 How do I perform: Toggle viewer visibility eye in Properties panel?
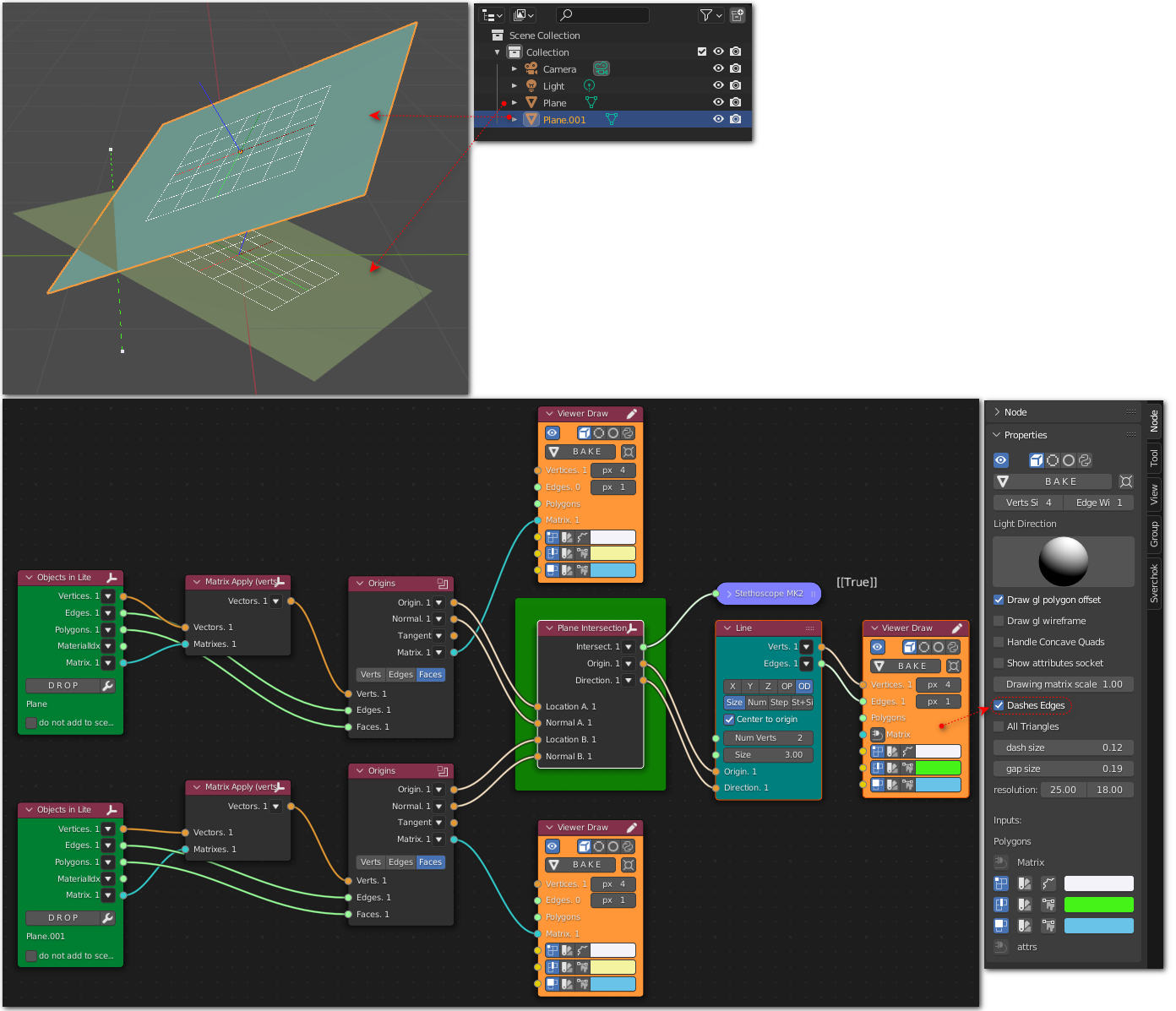click(1001, 460)
